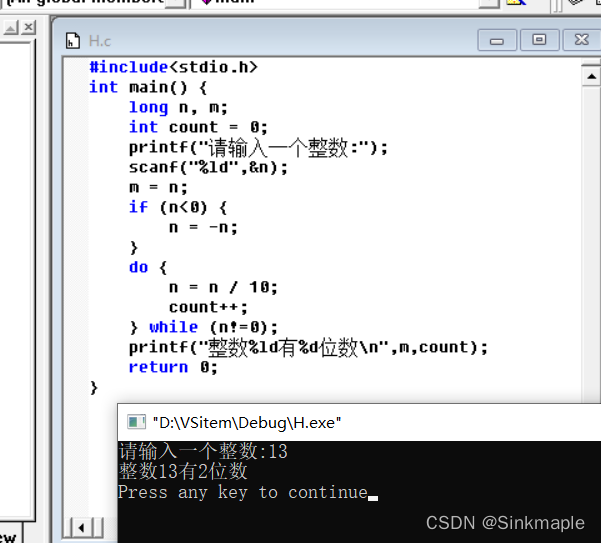This screenshot has width=601, height=543.
Task: Click "Press any key to continue" in console
Action: 243,492
